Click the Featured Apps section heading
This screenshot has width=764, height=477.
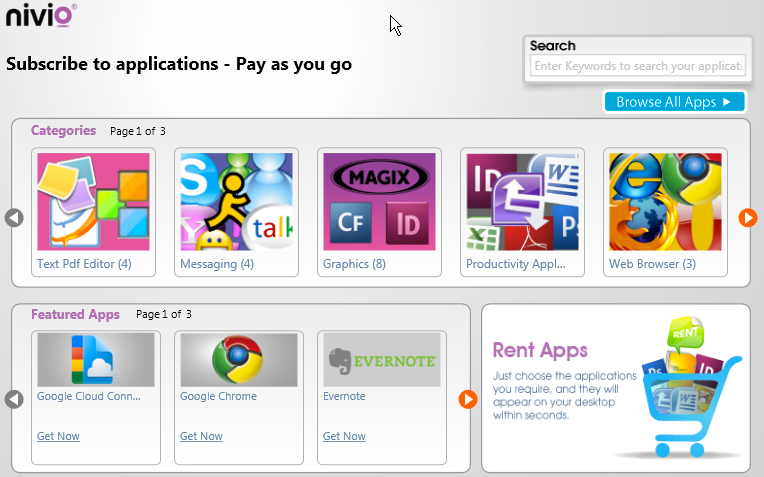tap(75, 315)
